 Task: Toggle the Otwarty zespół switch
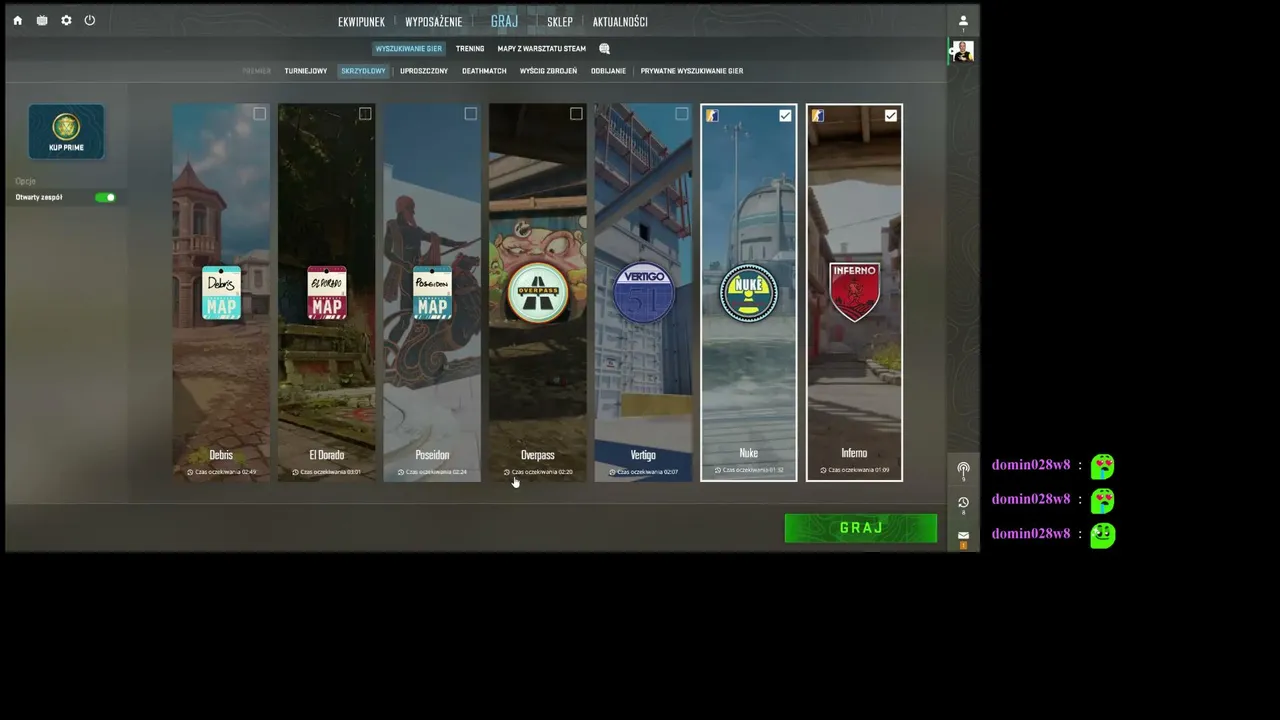[x=105, y=198]
